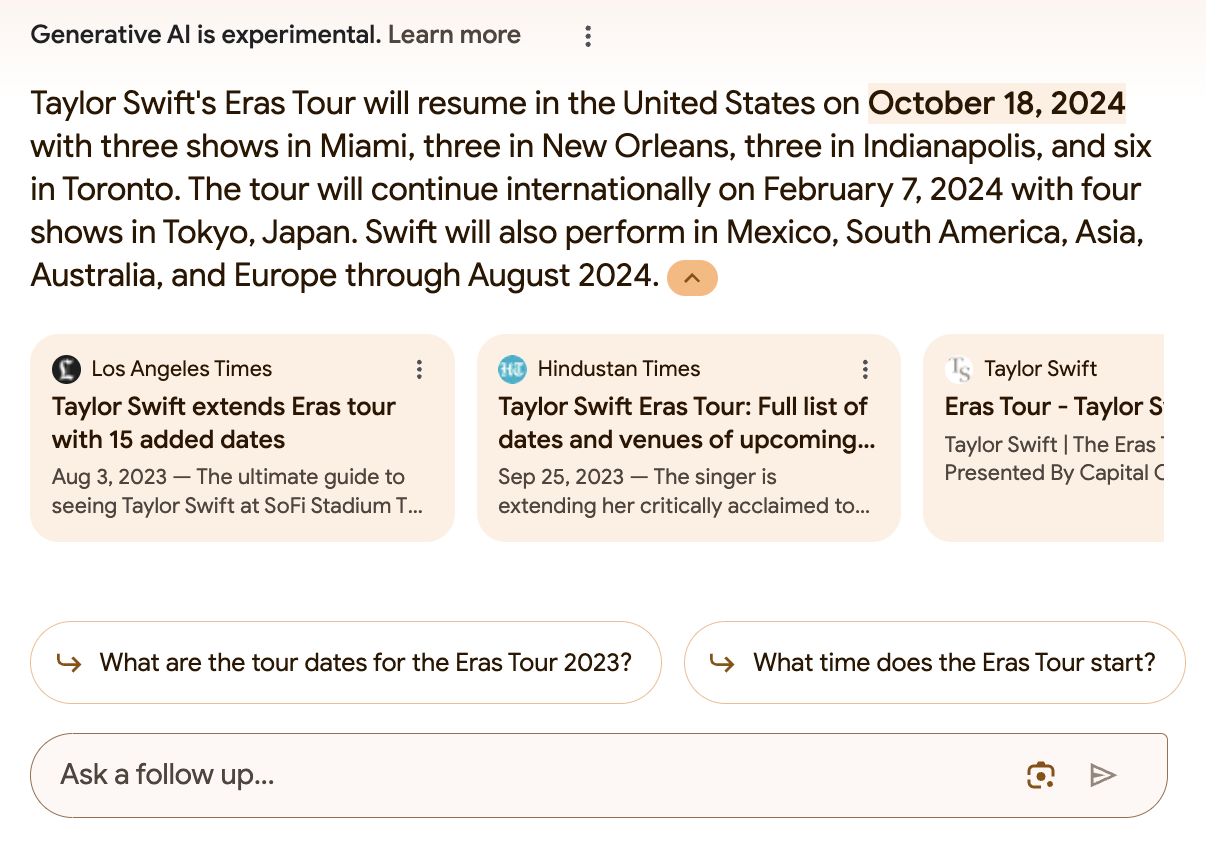Image resolution: width=1206 pixels, height=852 pixels.
Task: Open Los Angeles Times card three-dot menu
Action: pos(419,370)
